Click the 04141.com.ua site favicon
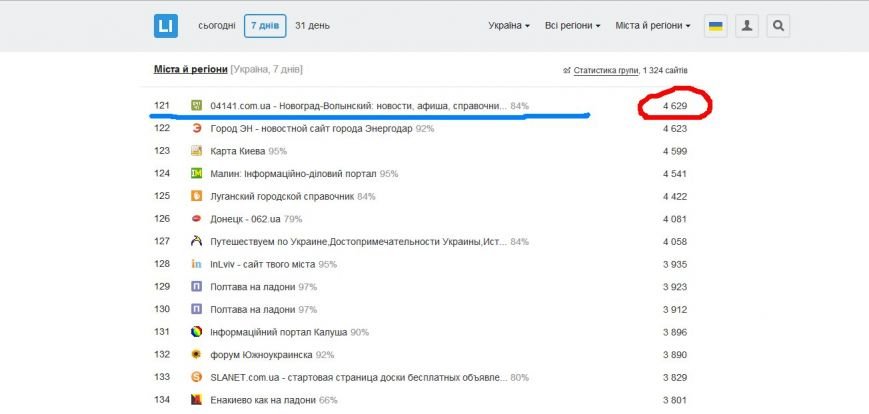This screenshot has height=414, width=869. pyautogui.click(x=197, y=105)
